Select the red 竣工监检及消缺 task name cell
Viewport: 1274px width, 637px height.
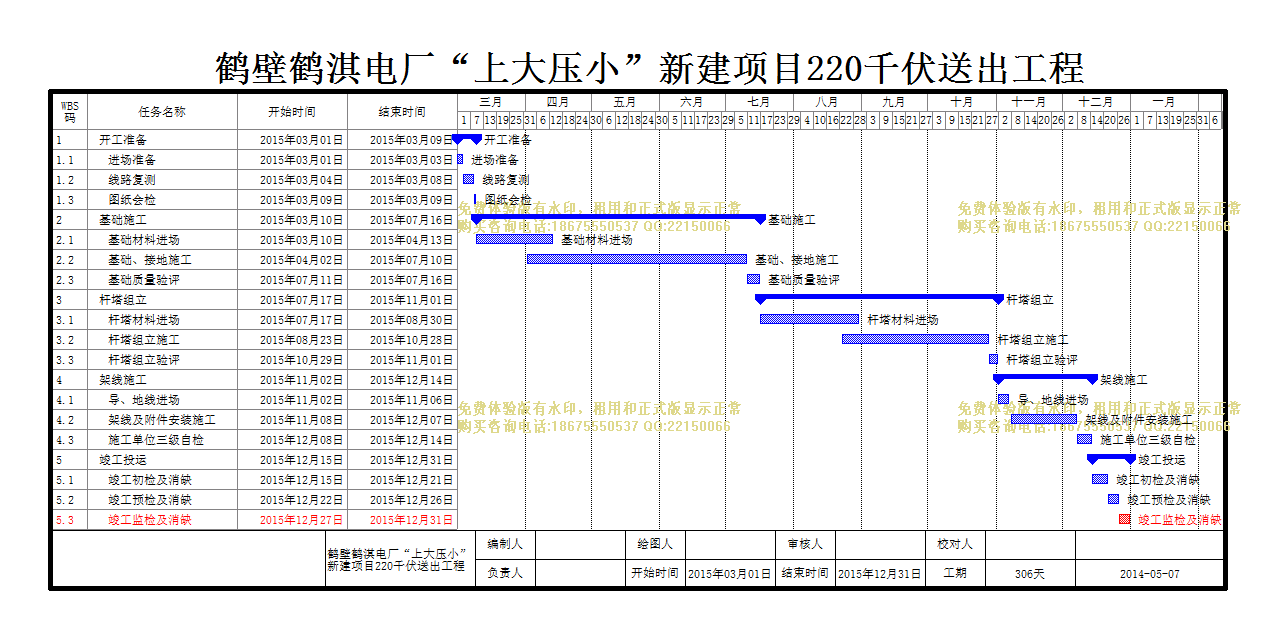tap(162, 520)
